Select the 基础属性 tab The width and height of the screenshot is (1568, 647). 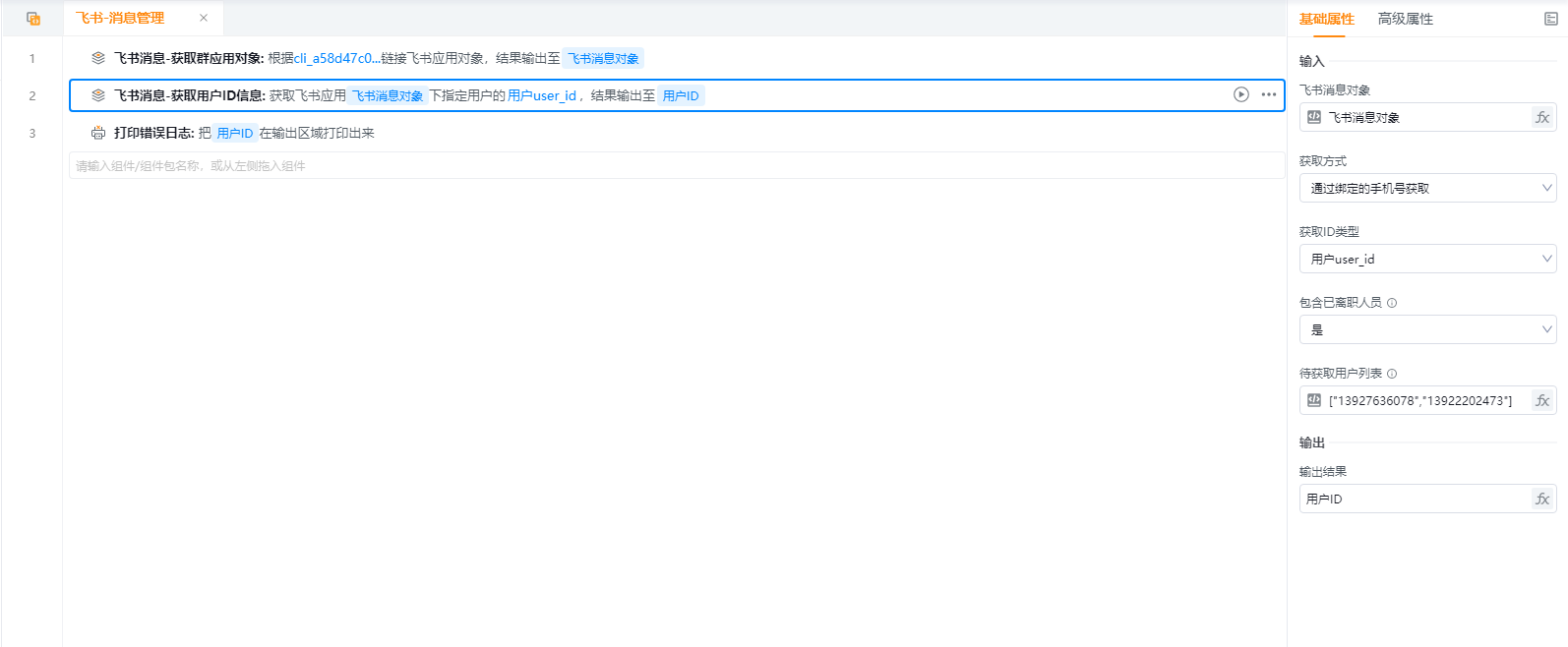tap(1326, 19)
